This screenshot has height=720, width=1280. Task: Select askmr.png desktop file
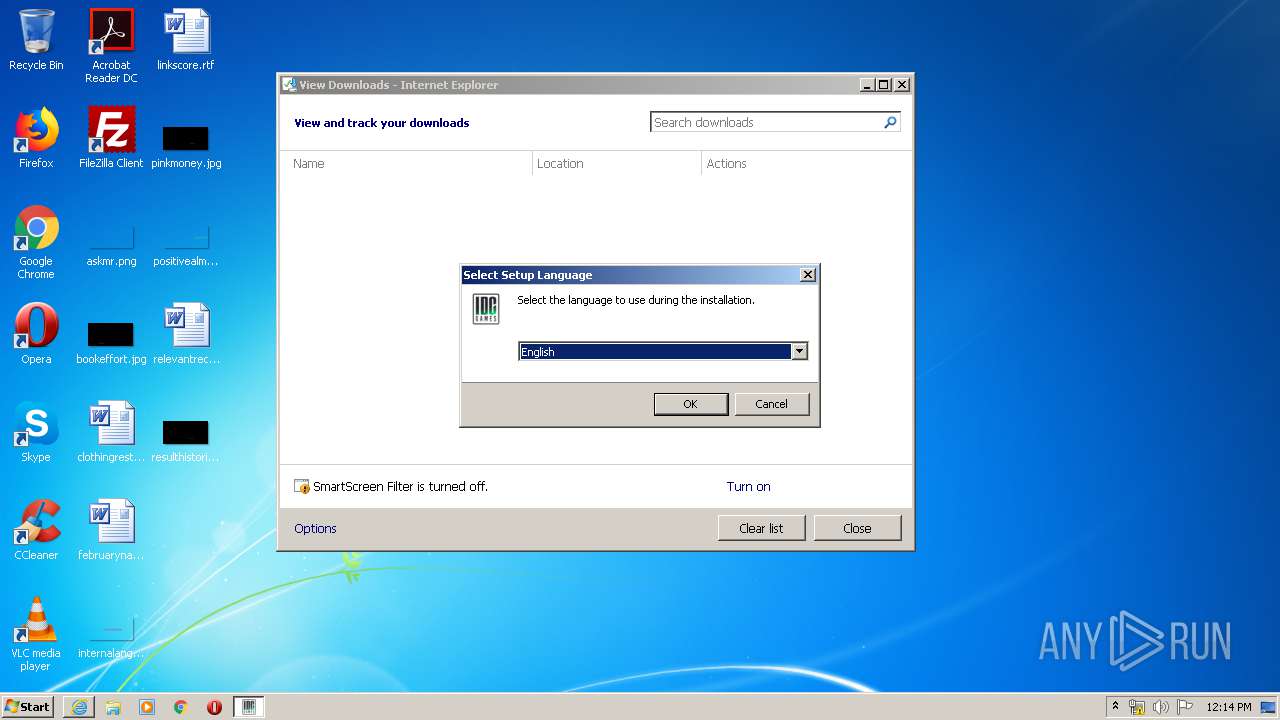click(x=111, y=246)
